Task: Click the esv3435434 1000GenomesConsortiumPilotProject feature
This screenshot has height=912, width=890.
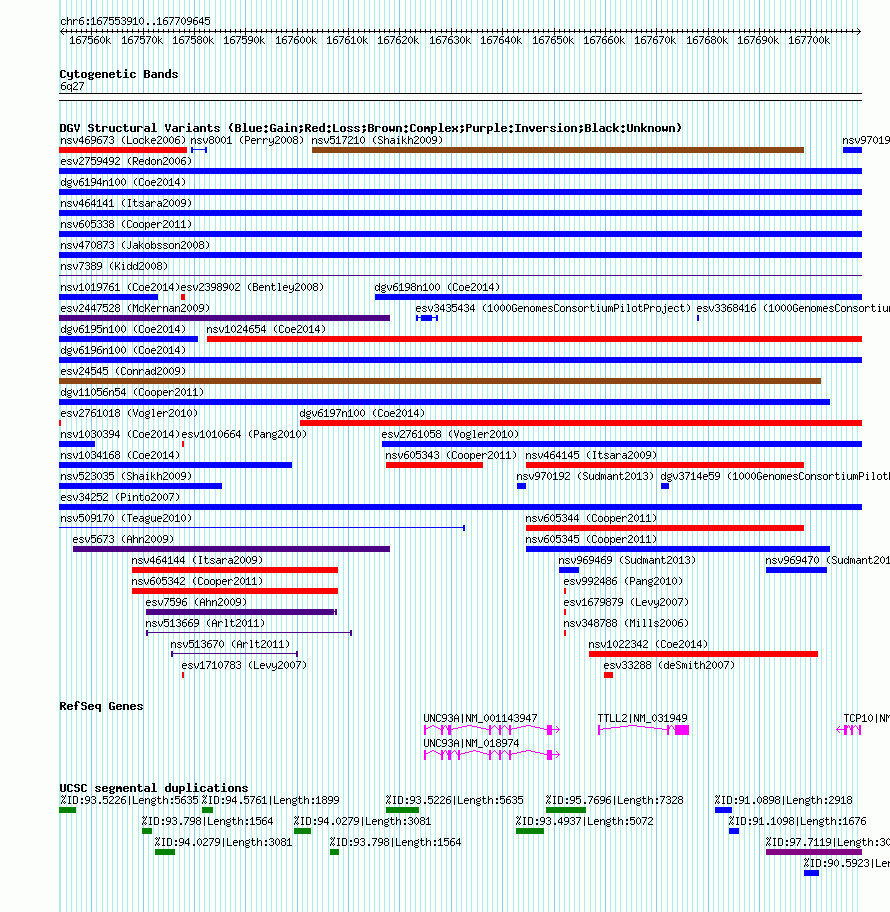Action: (427, 318)
